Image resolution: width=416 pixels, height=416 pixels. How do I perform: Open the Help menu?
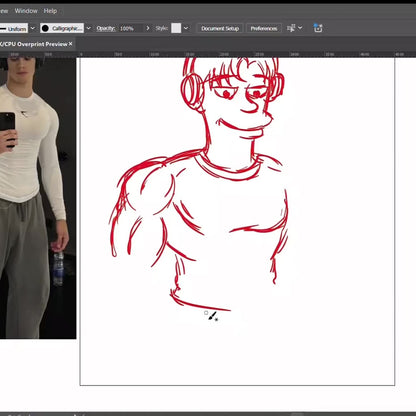[x=50, y=11]
